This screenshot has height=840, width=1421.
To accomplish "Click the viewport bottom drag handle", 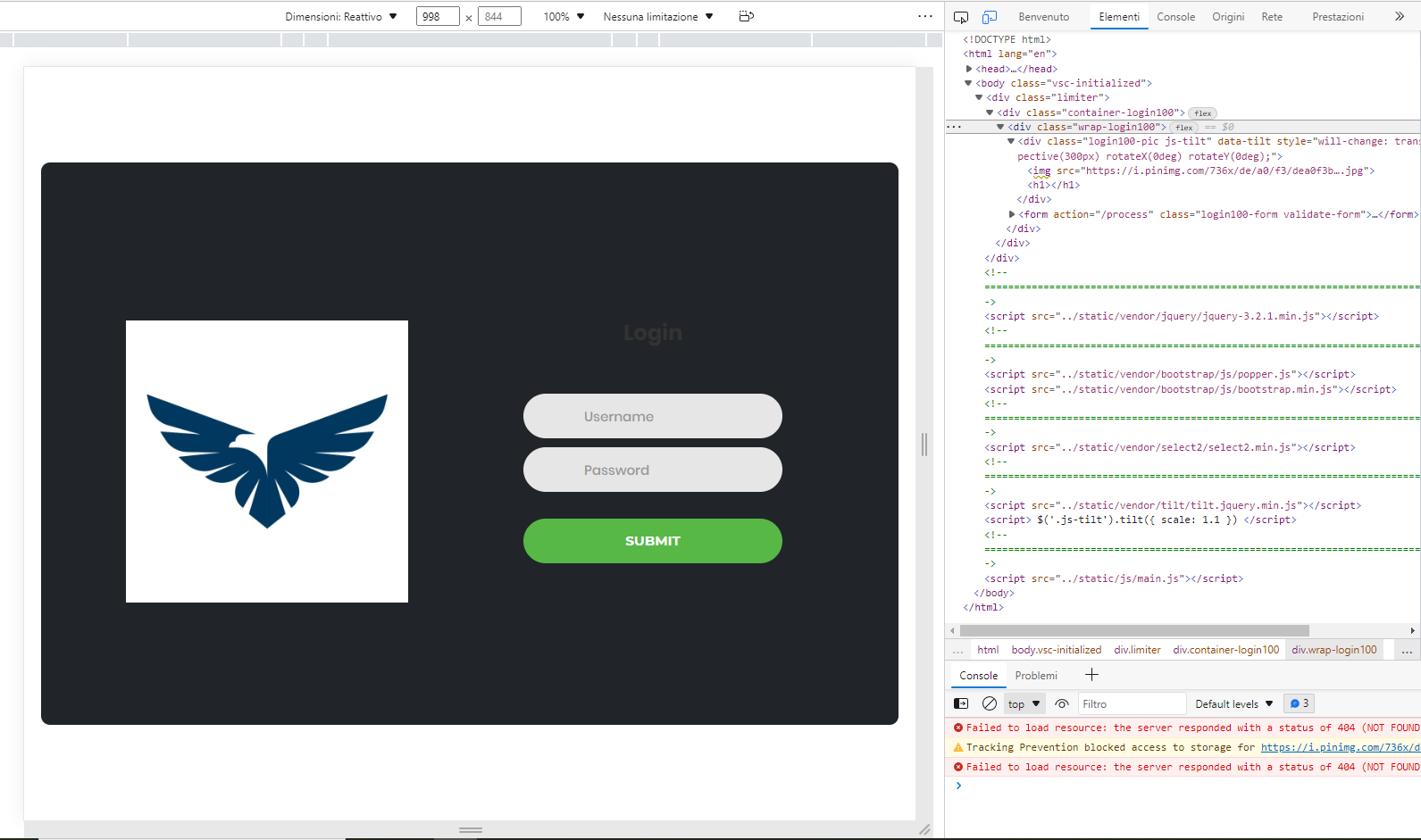I will pos(471,830).
